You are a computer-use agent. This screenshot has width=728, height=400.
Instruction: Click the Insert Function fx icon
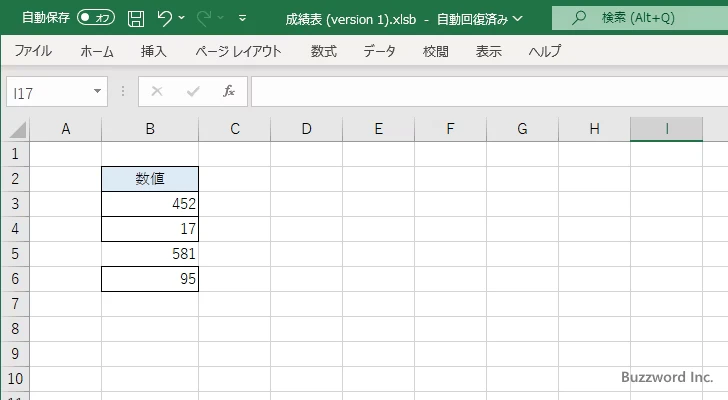pyautogui.click(x=229, y=91)
